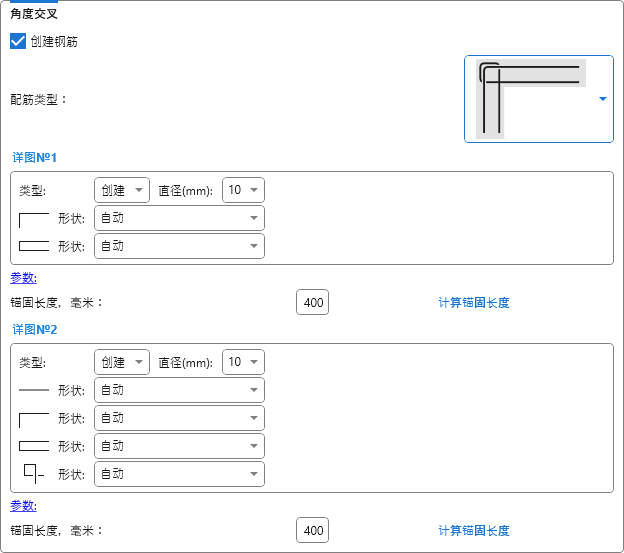624x553 pixels.
Task: Click the straight bar icon in 详图№2
Action: coord(34,390)
